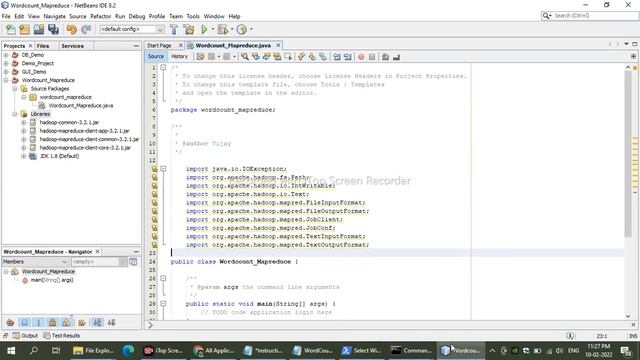Screen dimensions: 640x360
Task: Select main(String[] args) in Navigator
Action: click(x=52, y=280)
